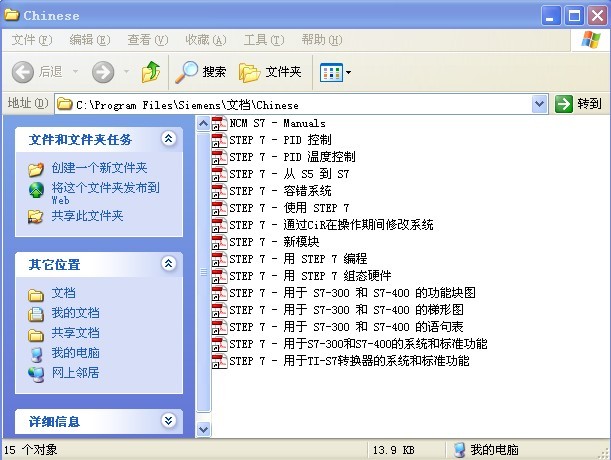Click the address bar path field

pyautogui.click(x=300, y=104)
